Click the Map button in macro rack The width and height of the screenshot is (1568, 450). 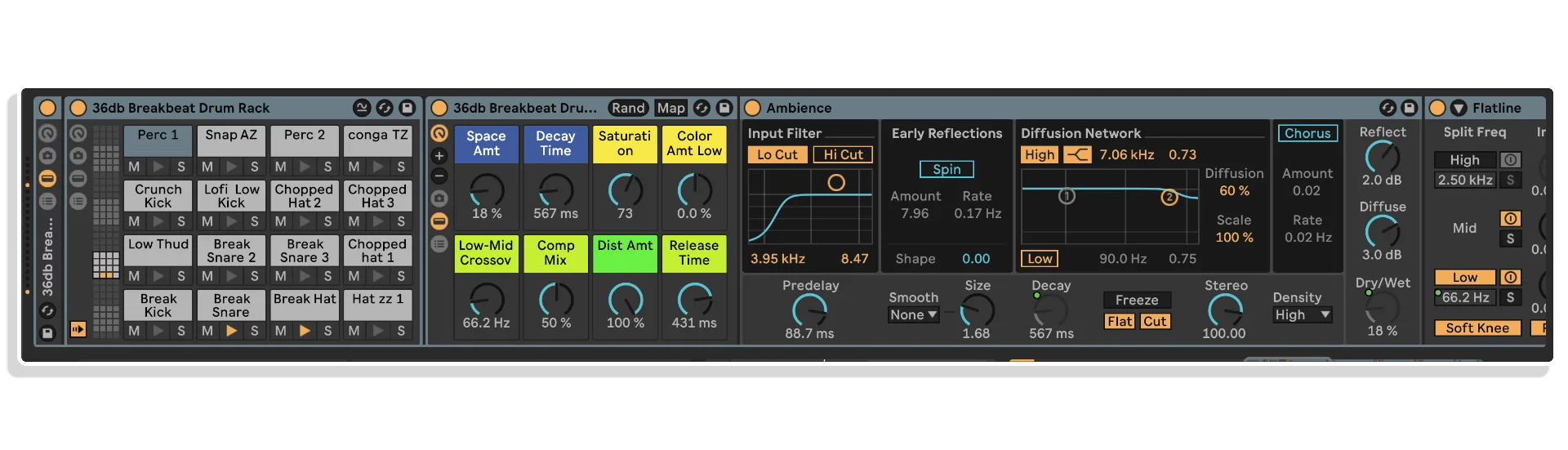pos(671,108)
